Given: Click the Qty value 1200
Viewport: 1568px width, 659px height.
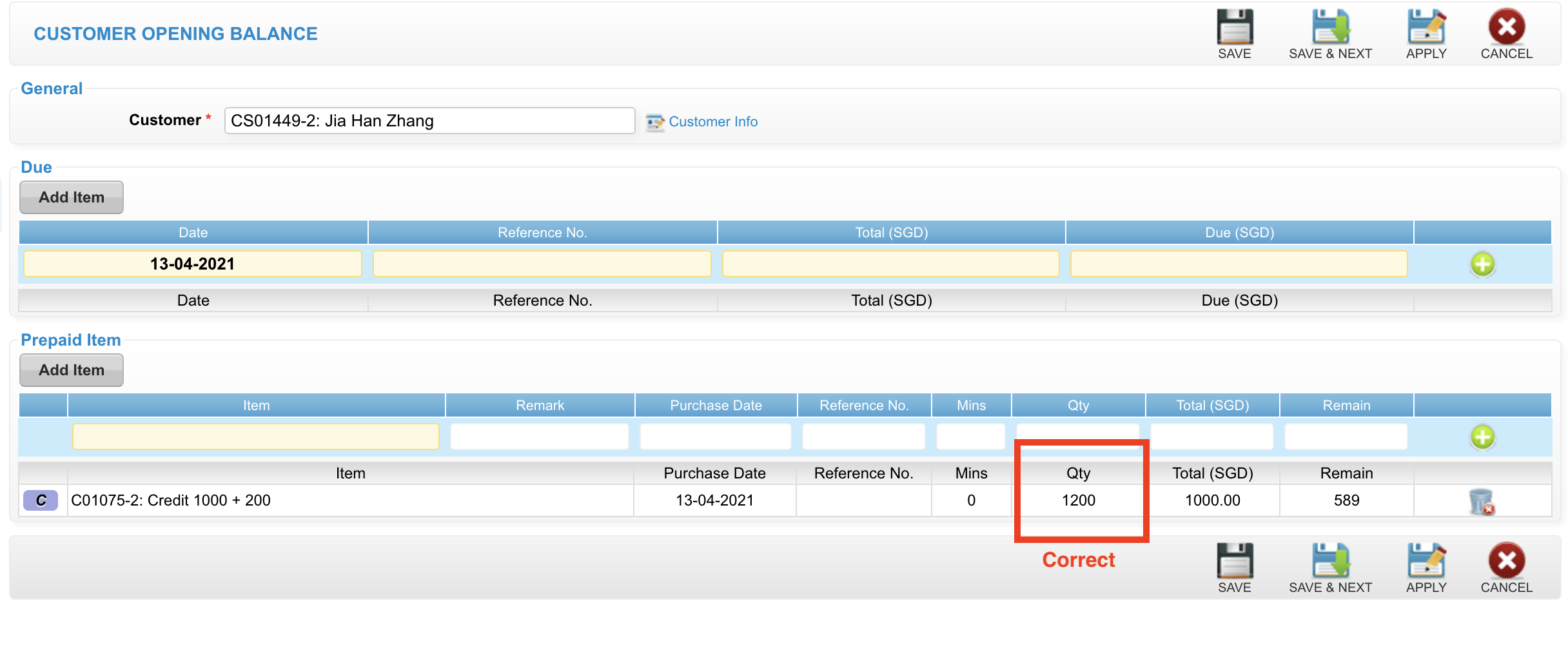Looking at the screenshot, I should click(1078, 500).
